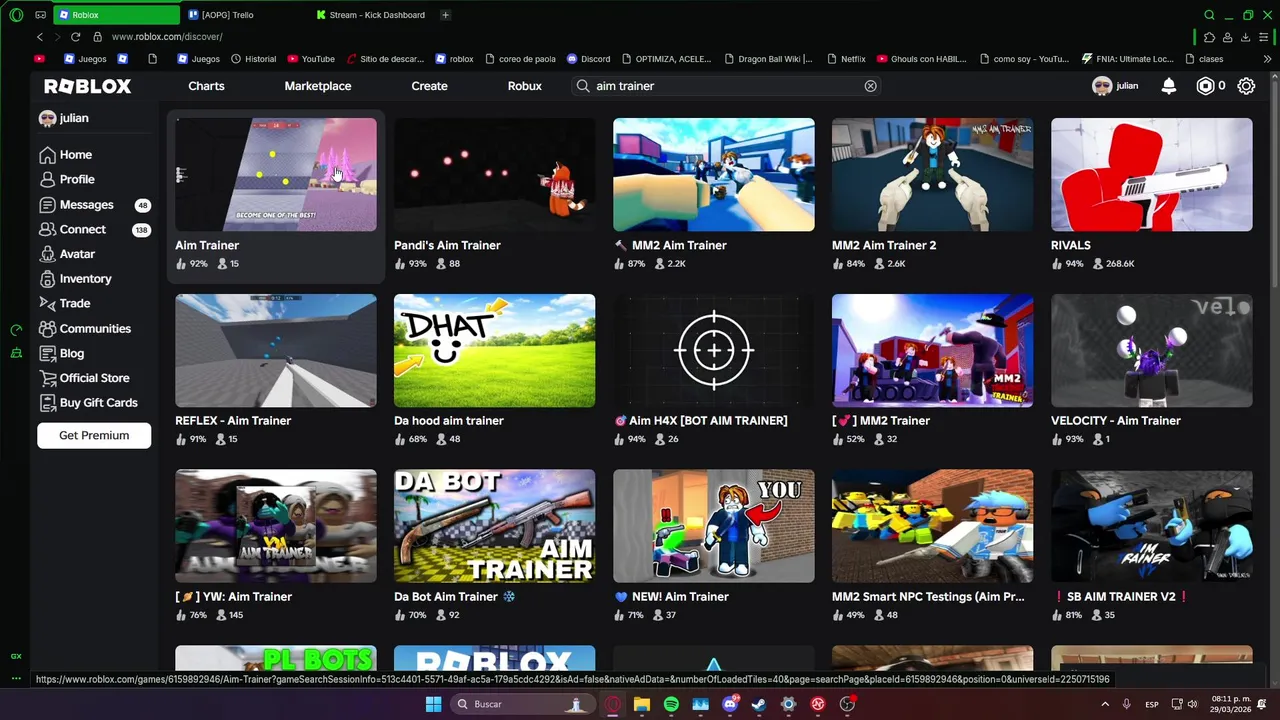Open Steam from the taskbar
This screenshot has height=720, width=1280.
tap(759, 704)
